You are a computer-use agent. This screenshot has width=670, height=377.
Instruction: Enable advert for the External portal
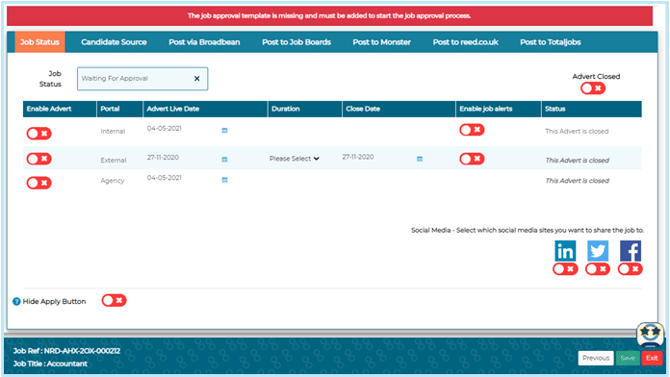click(39, 159)
